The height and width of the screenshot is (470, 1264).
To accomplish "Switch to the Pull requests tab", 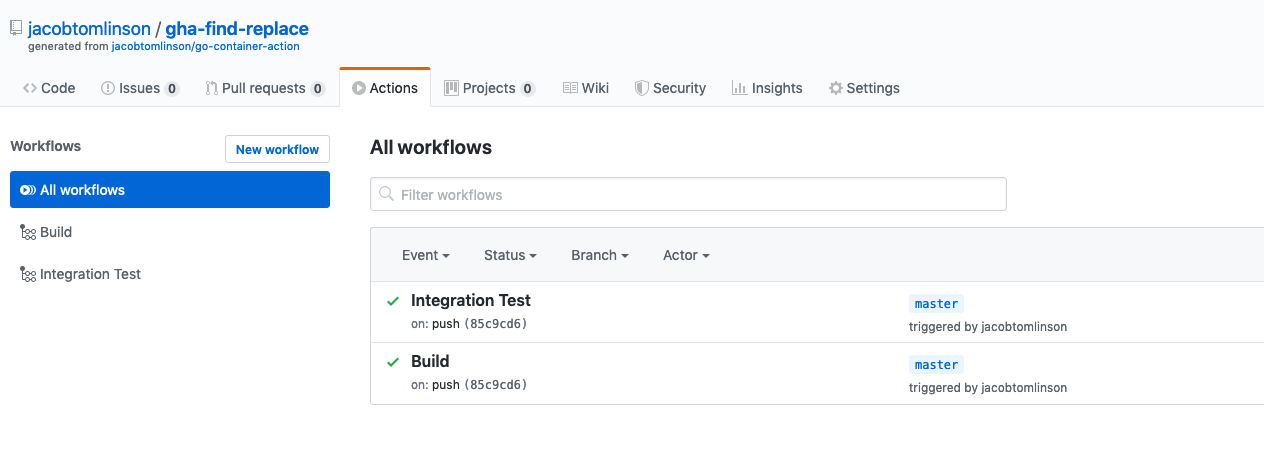I will coord(265,88).
